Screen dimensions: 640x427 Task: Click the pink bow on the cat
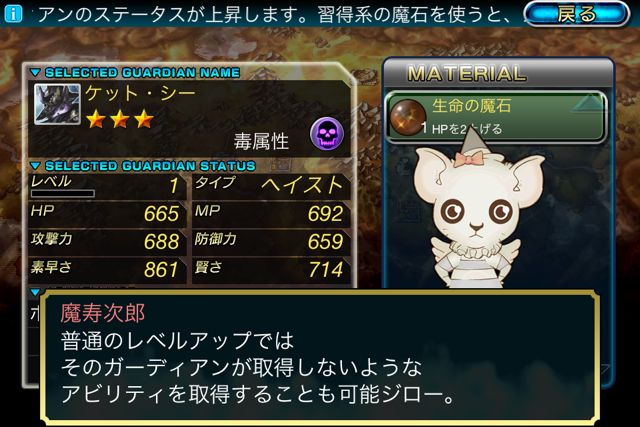click(469, 160)
